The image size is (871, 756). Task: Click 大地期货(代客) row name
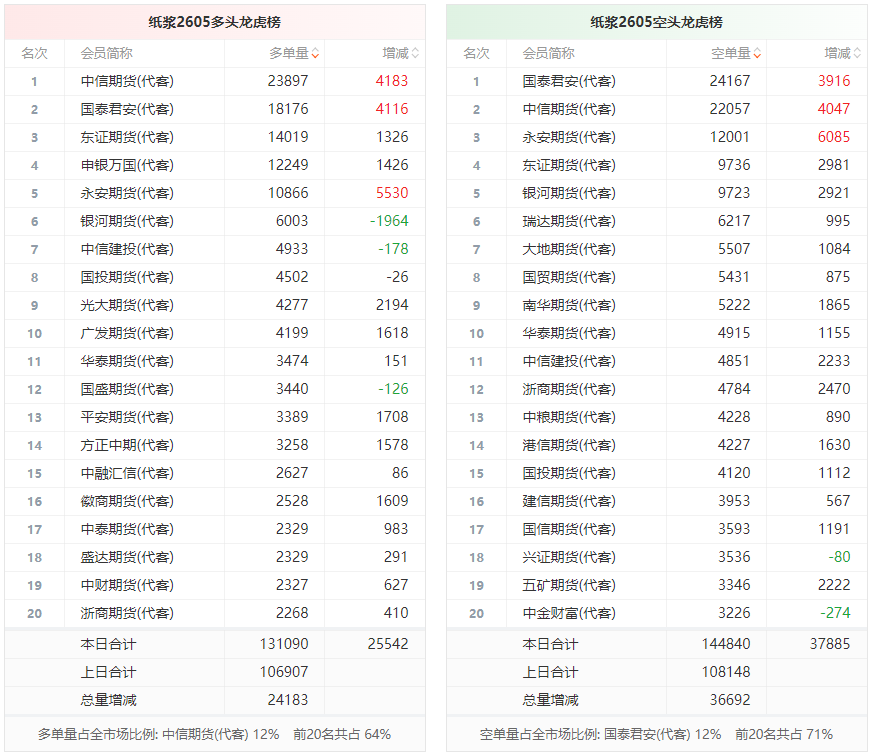(569, 249)
